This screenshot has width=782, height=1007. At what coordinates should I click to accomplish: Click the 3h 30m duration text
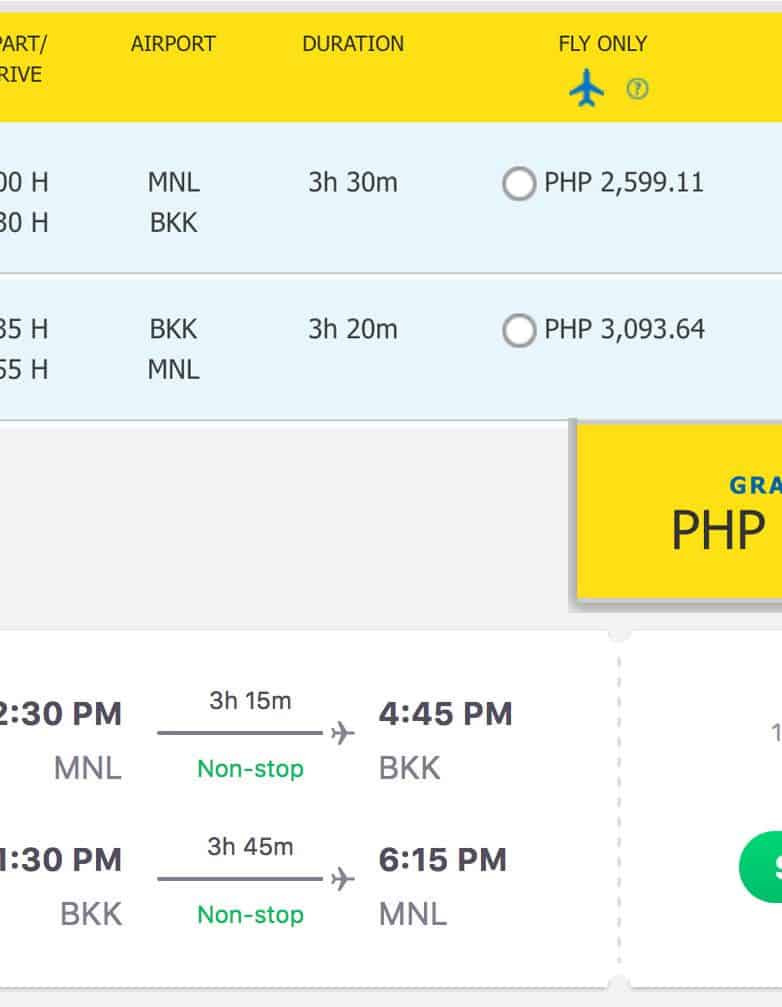(x=353, y=183)
